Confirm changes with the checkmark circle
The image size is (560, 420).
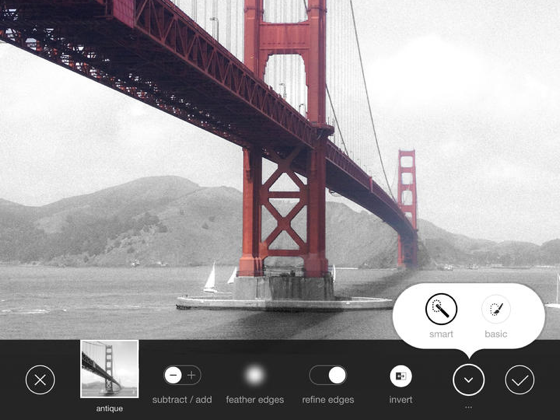pos(520,380)
